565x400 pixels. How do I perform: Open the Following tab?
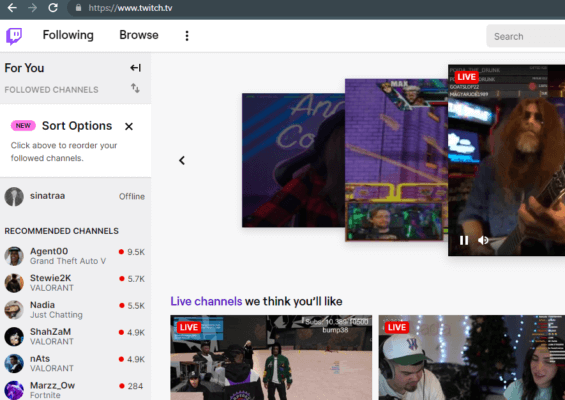[68, 35]
